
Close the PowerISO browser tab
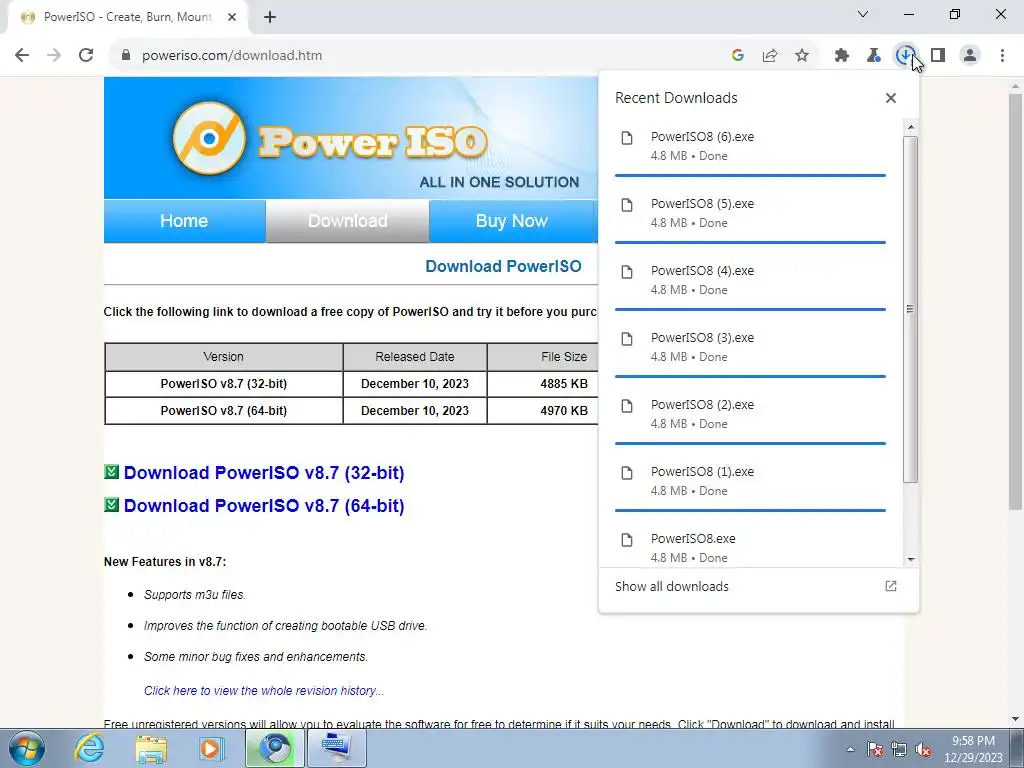pos(232,18)
